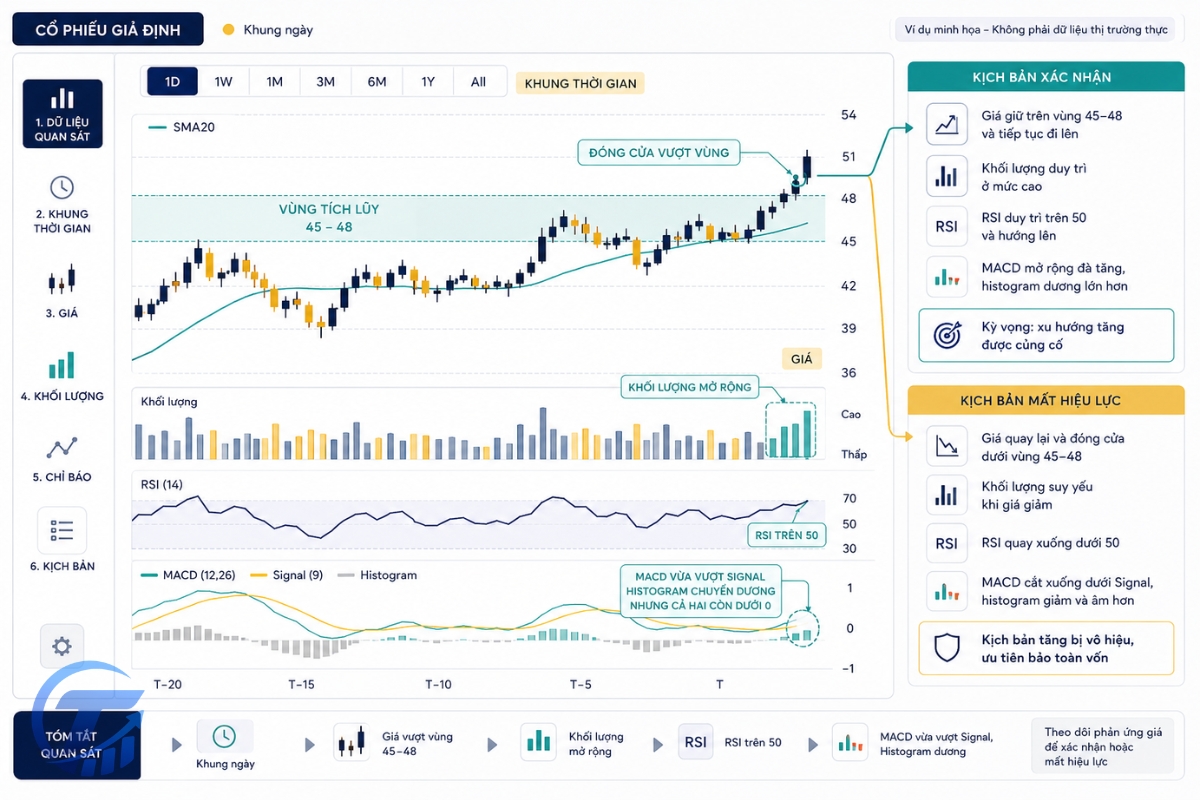
Task: Click the 'TÓM TẮT QUAN SÁT' button
Action: (77, 745)
